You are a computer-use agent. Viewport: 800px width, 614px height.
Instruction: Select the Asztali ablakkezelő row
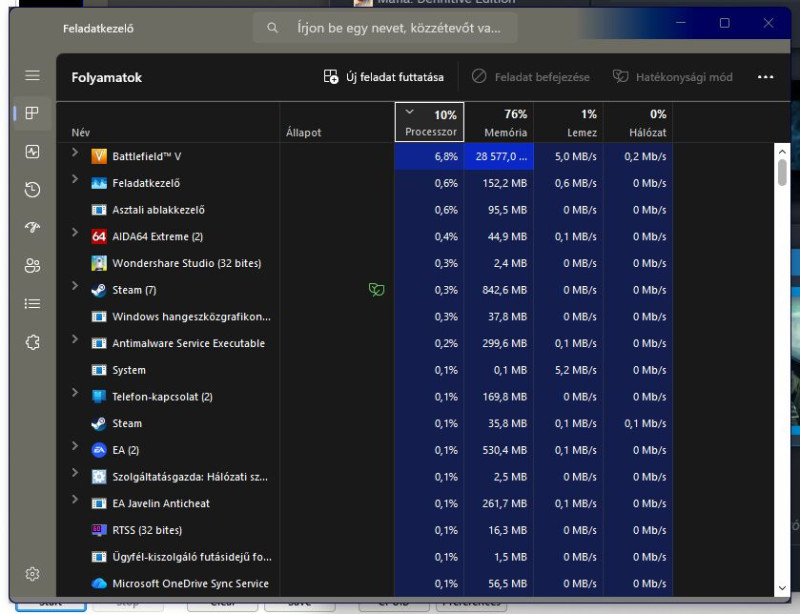tap(364, 210)
